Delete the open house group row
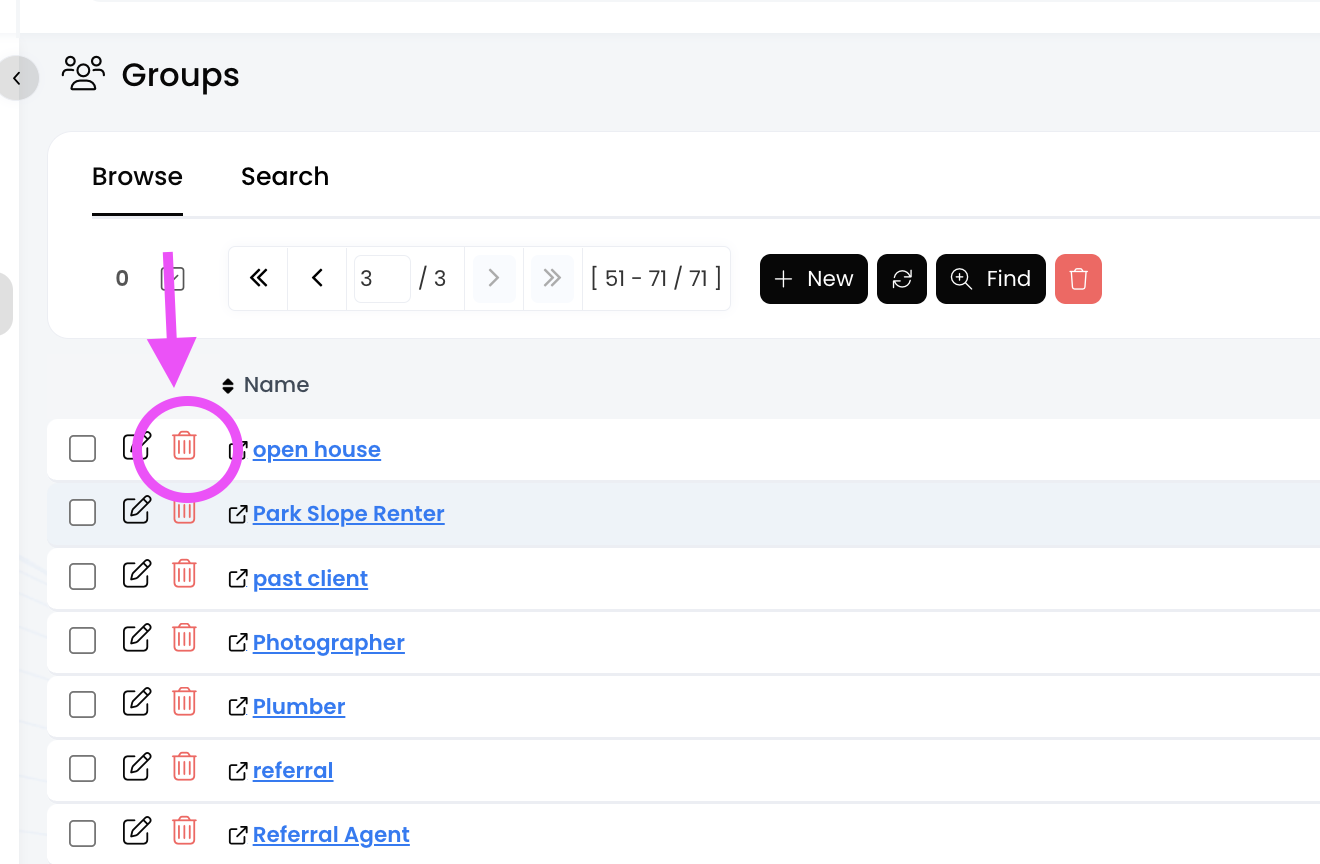This screenshot has height=864, width=1320. click(x=184, y=446)
